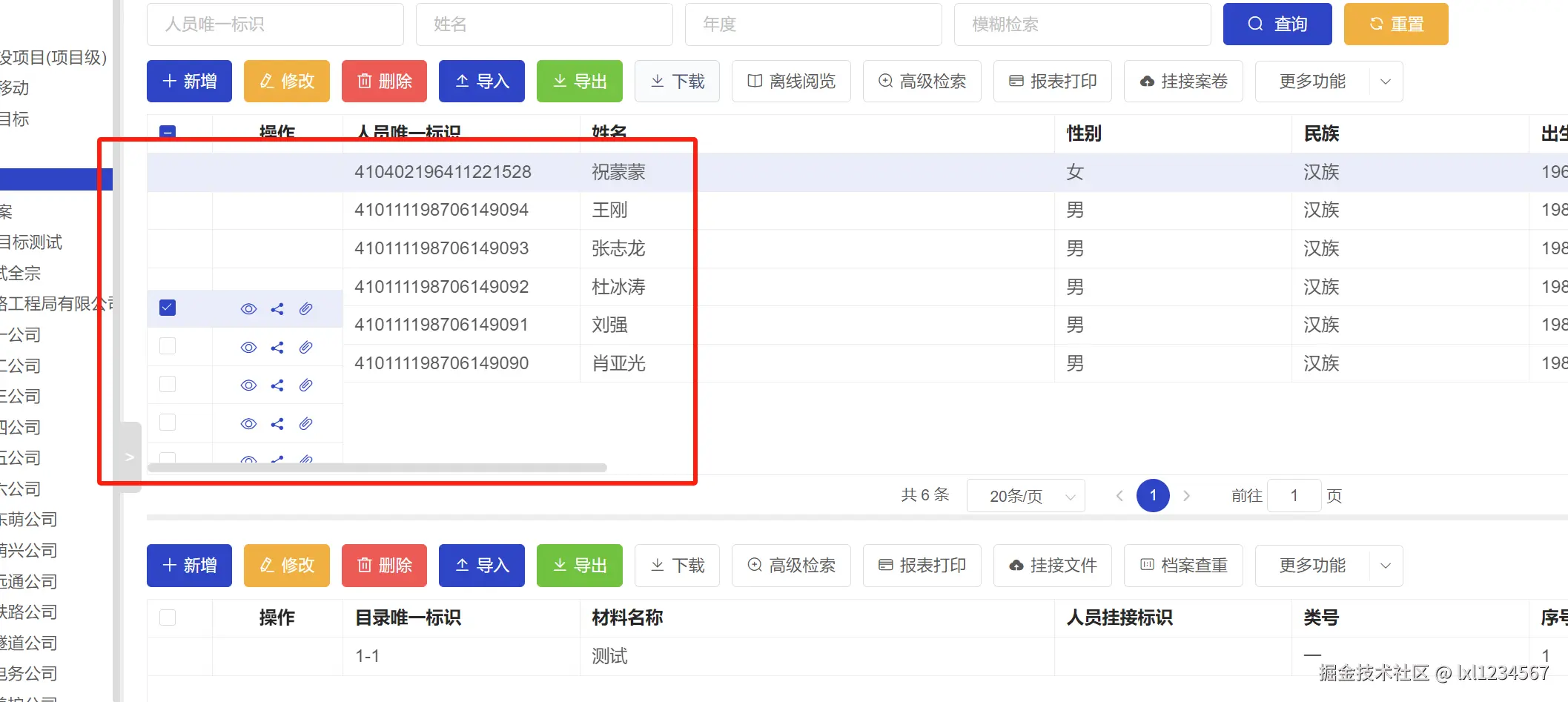This screenshot has width=1568, height=702.
Task: Click the 挂接案卷 cloud upload button
Action: (x=1183, y=81)
